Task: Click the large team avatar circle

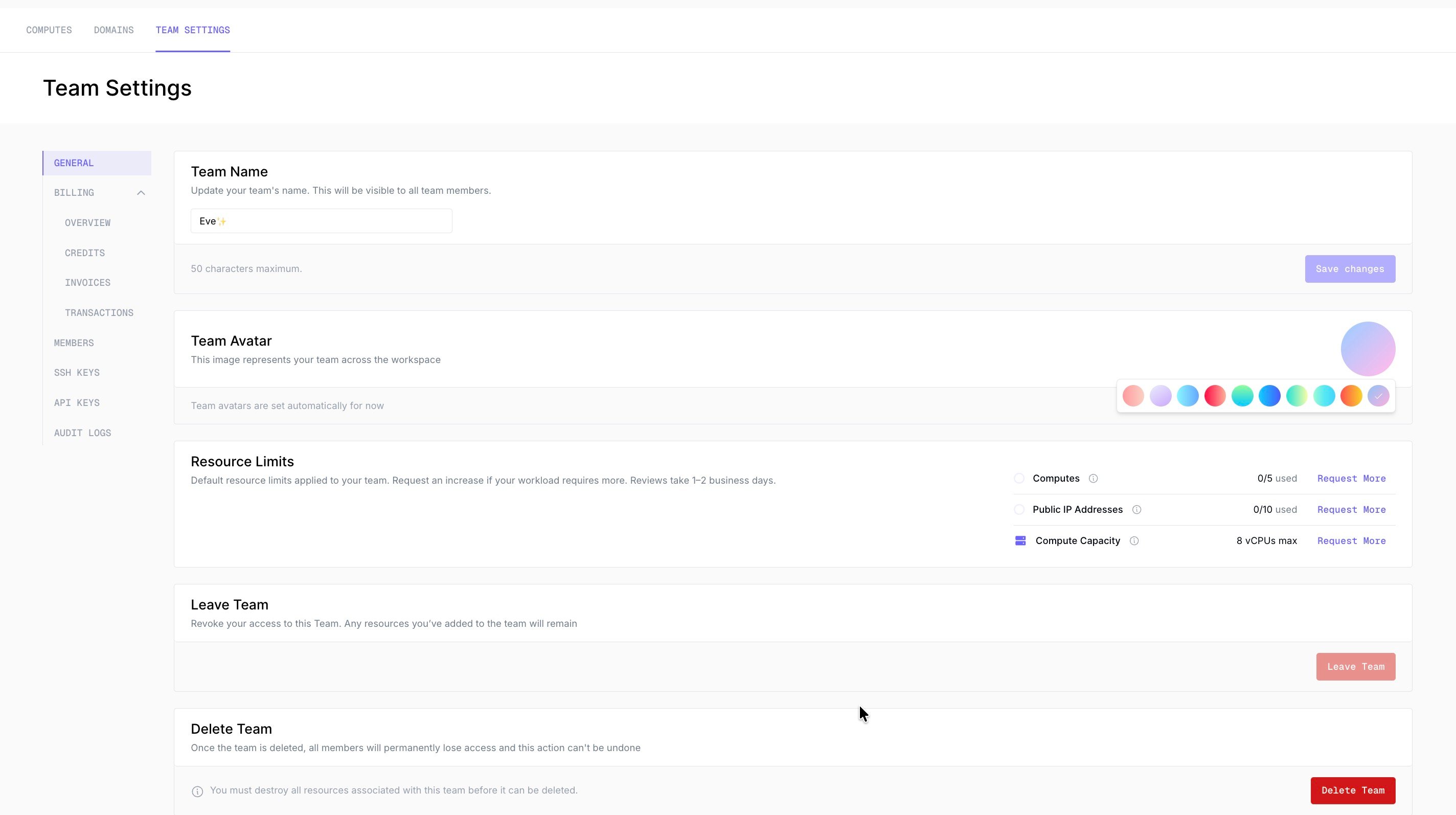Action: [x=1368, y=349]
